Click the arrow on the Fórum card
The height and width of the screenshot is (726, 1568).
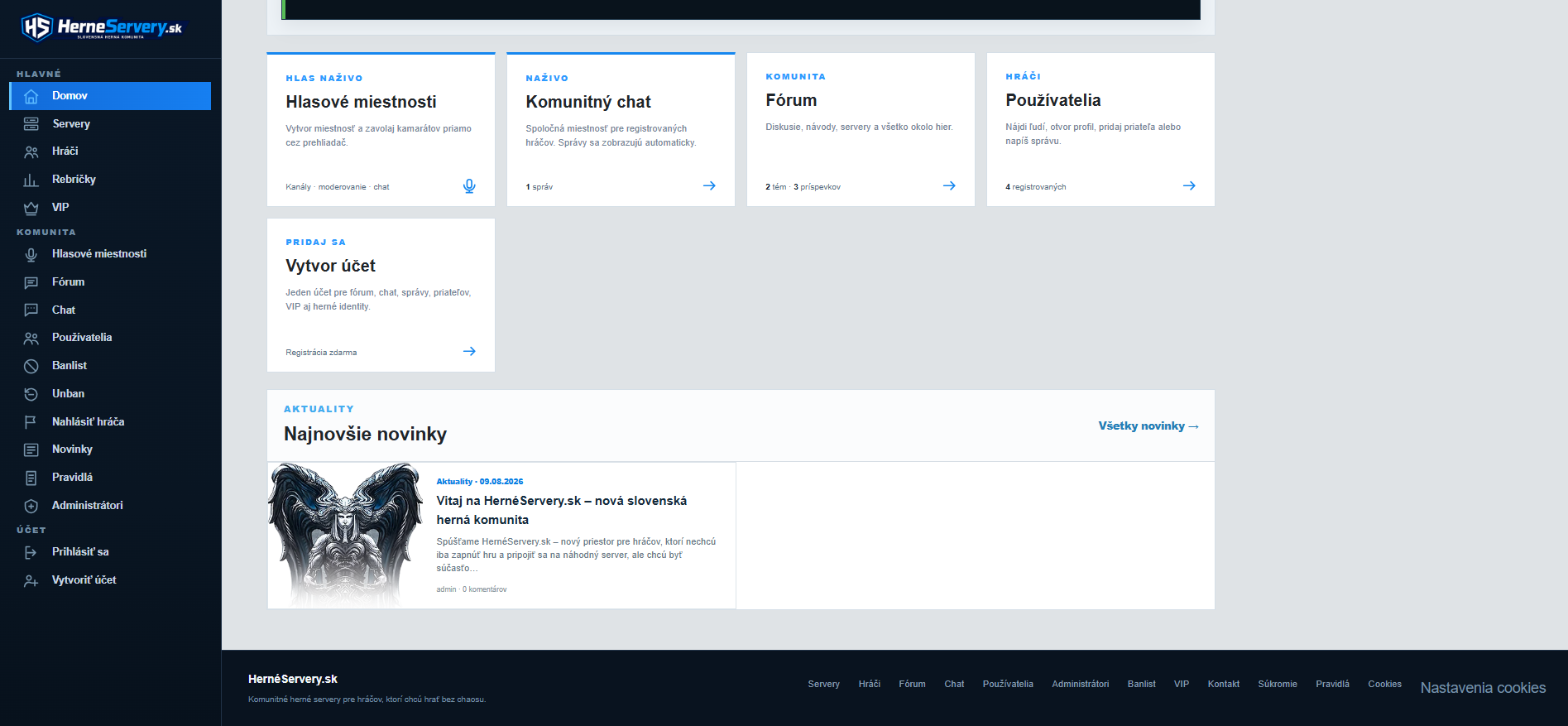(x=949, y=185)
